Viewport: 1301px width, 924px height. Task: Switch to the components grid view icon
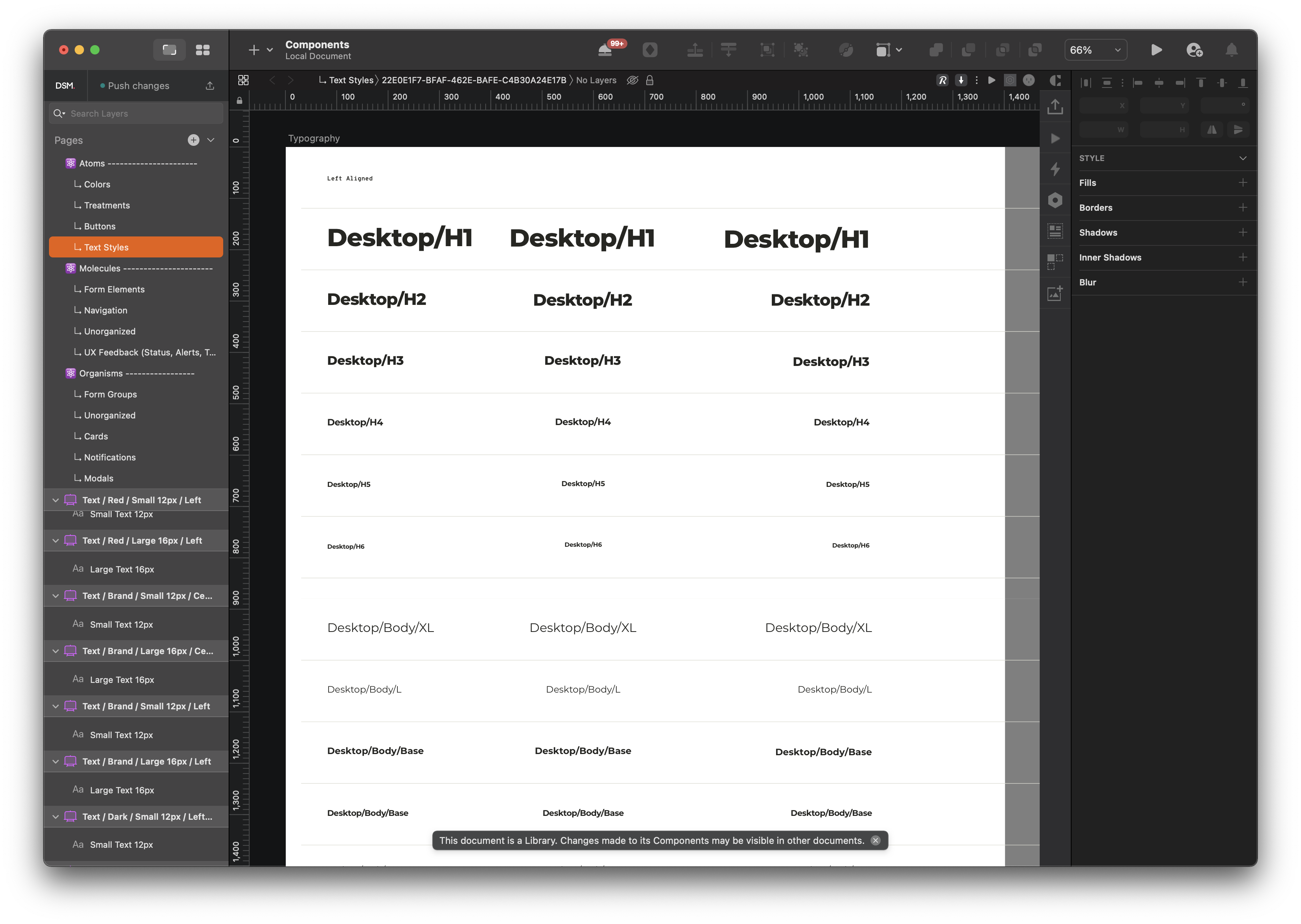(203, 50)
